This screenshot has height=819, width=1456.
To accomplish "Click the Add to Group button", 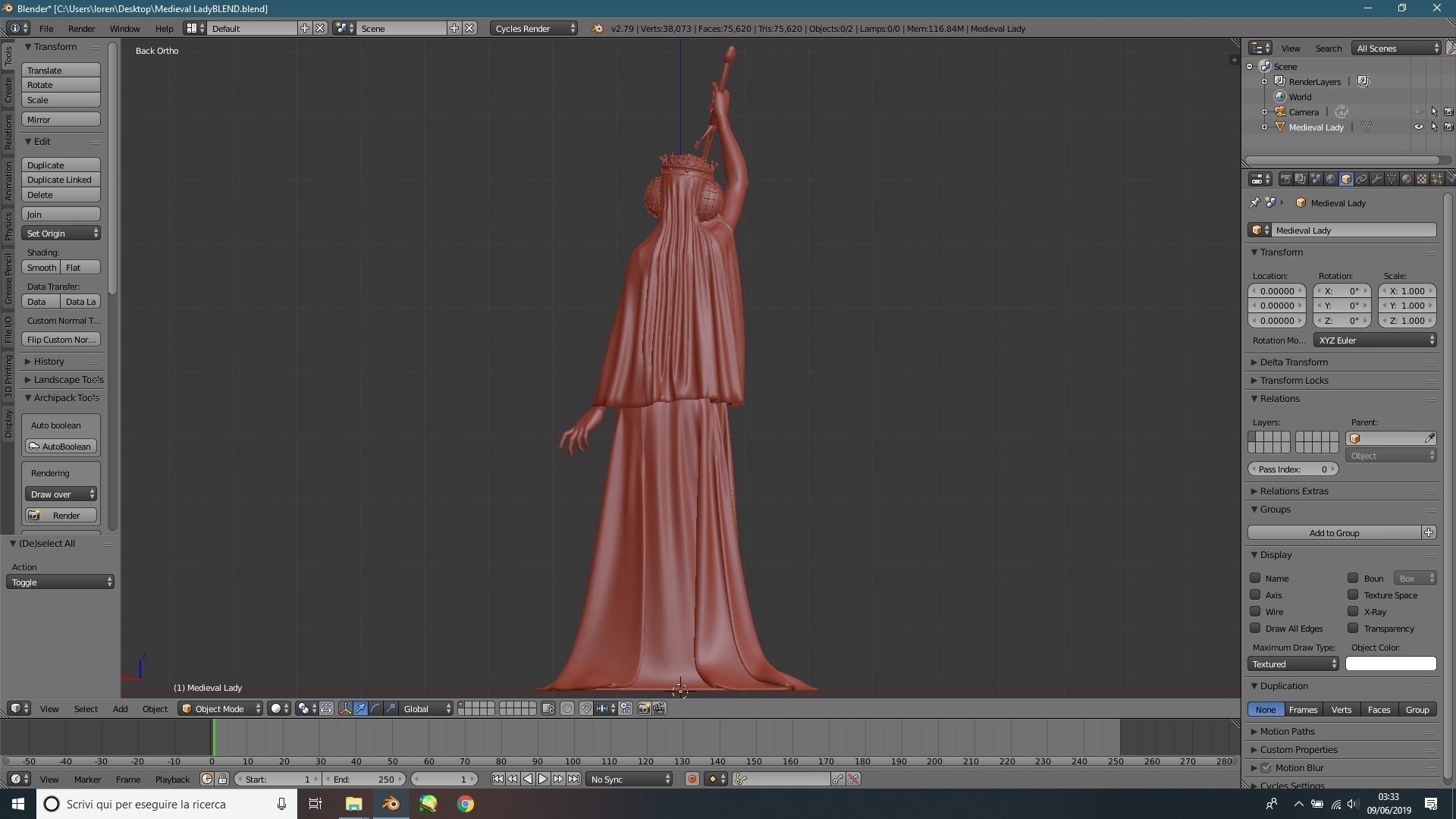I will pos(1334,532).
